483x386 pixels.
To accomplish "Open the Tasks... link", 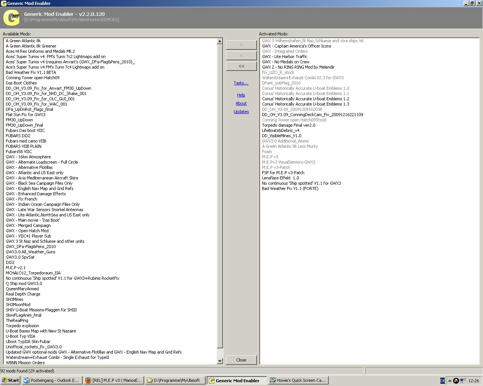I will pyautogui.click(x=241, y=83).
